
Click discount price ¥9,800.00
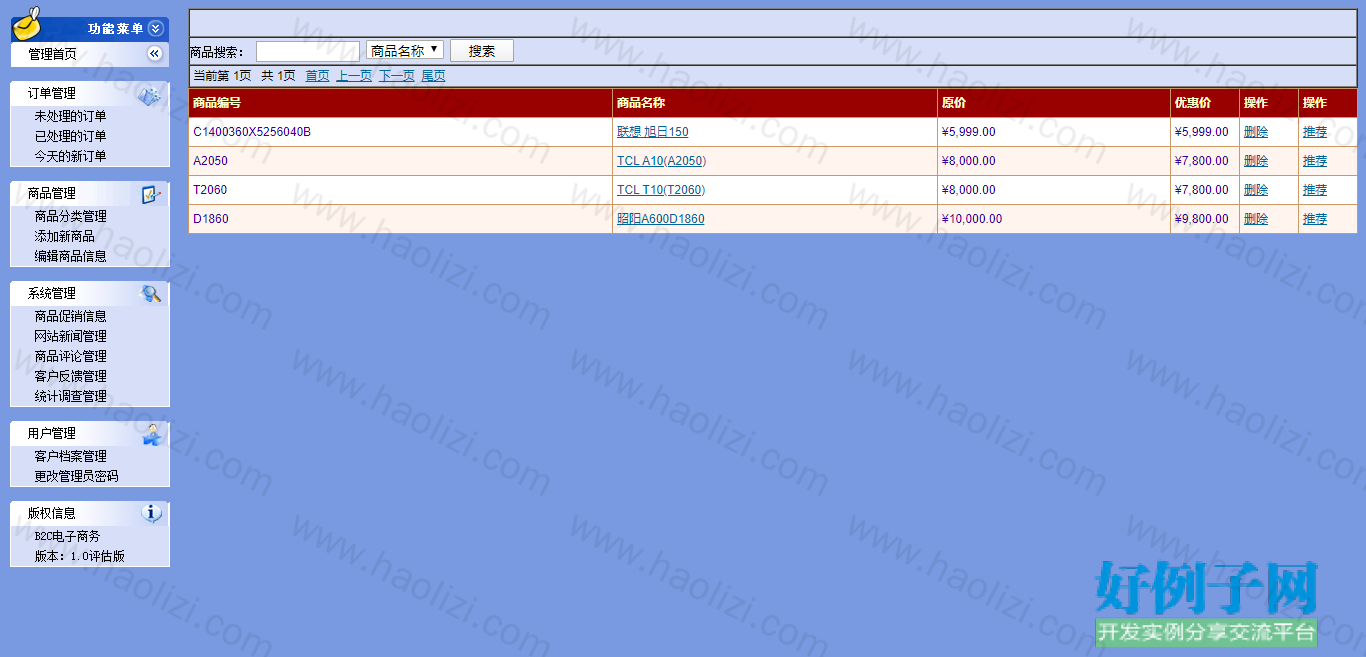pos(1202,219)
